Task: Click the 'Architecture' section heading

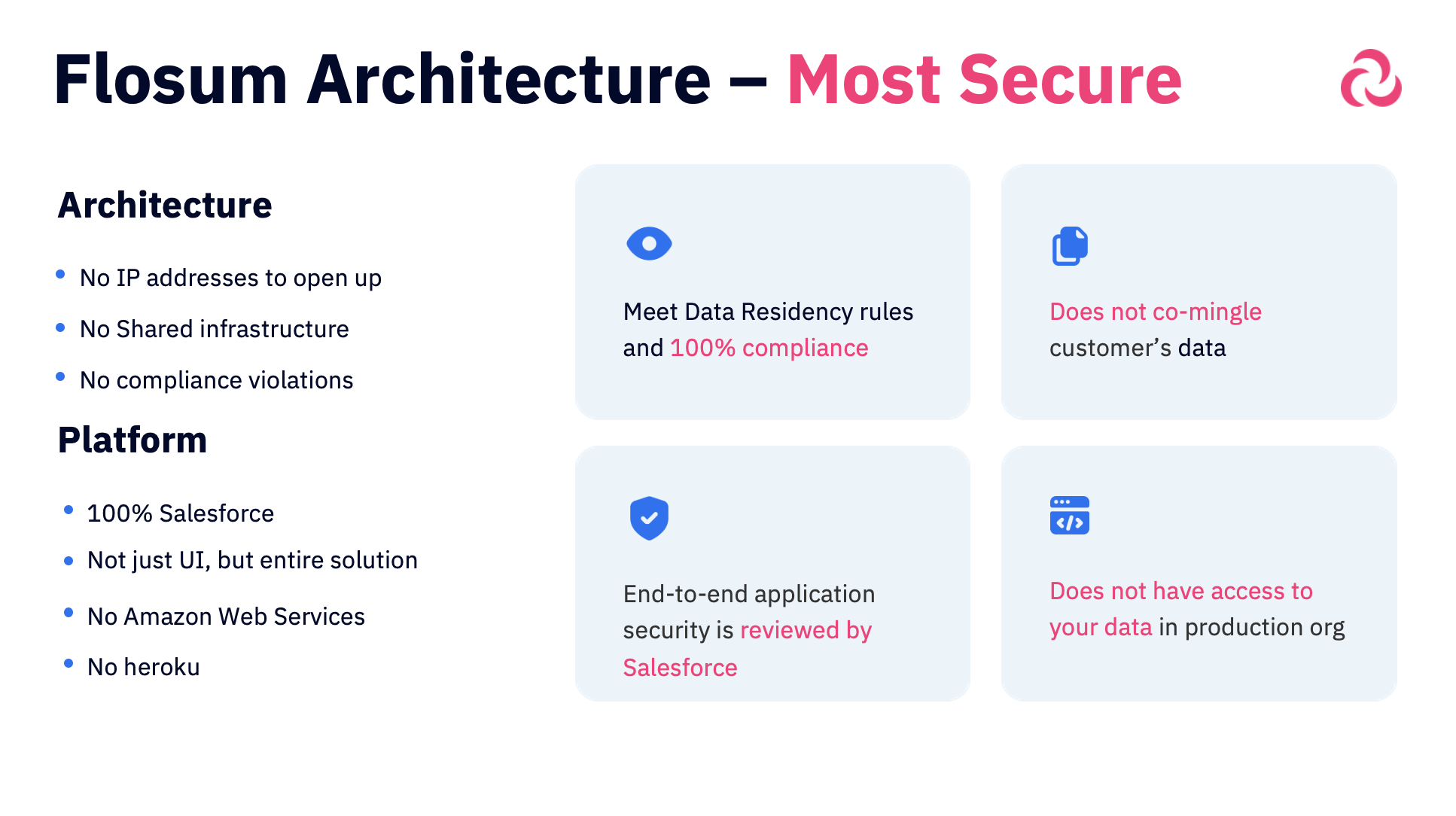Action: [165, 205]
